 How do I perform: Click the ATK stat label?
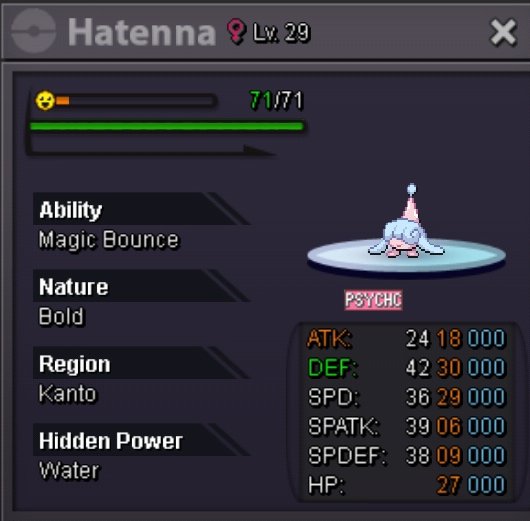[x=330, y=338]
